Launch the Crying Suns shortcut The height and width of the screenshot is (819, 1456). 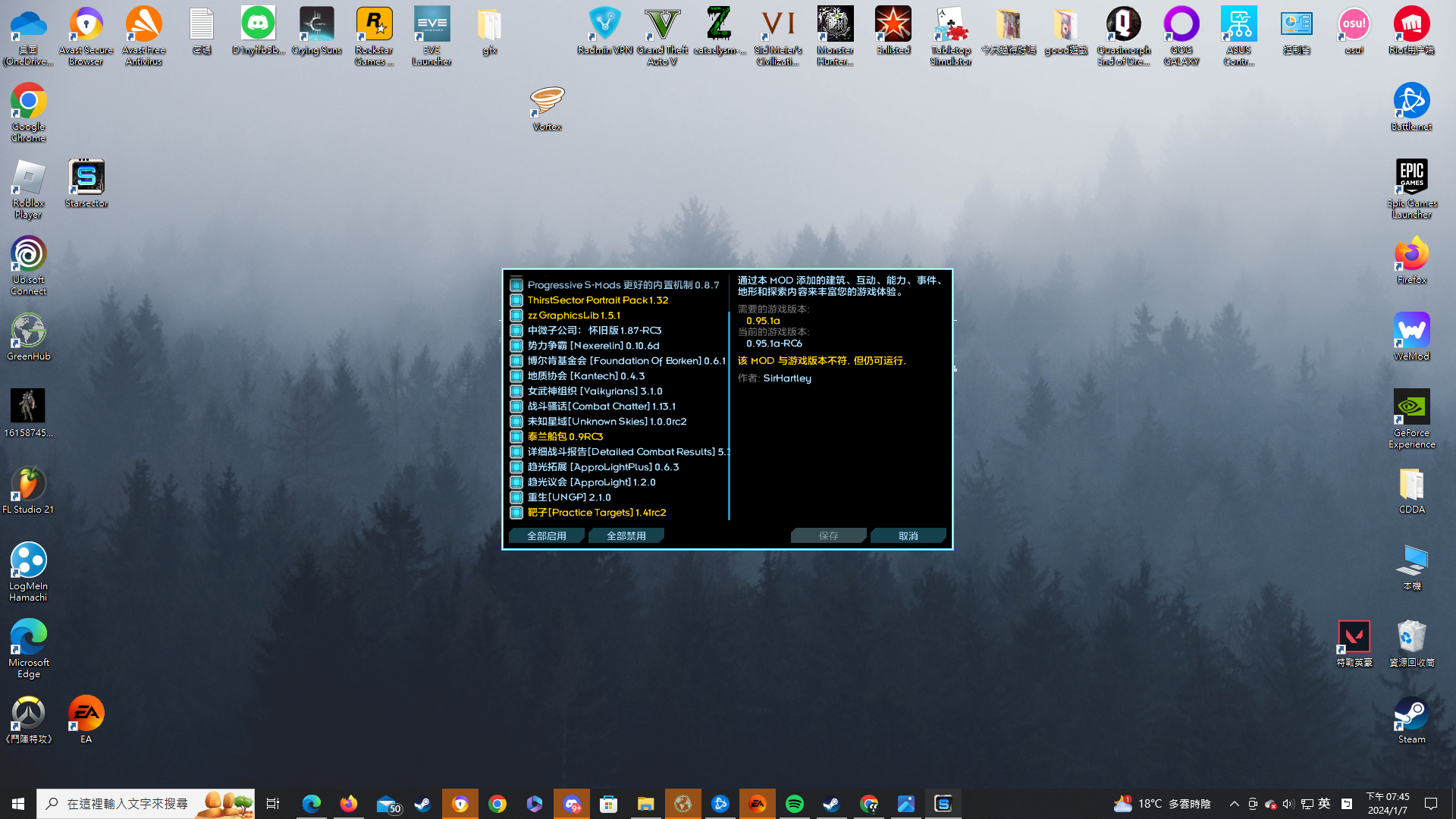(316, 25)
